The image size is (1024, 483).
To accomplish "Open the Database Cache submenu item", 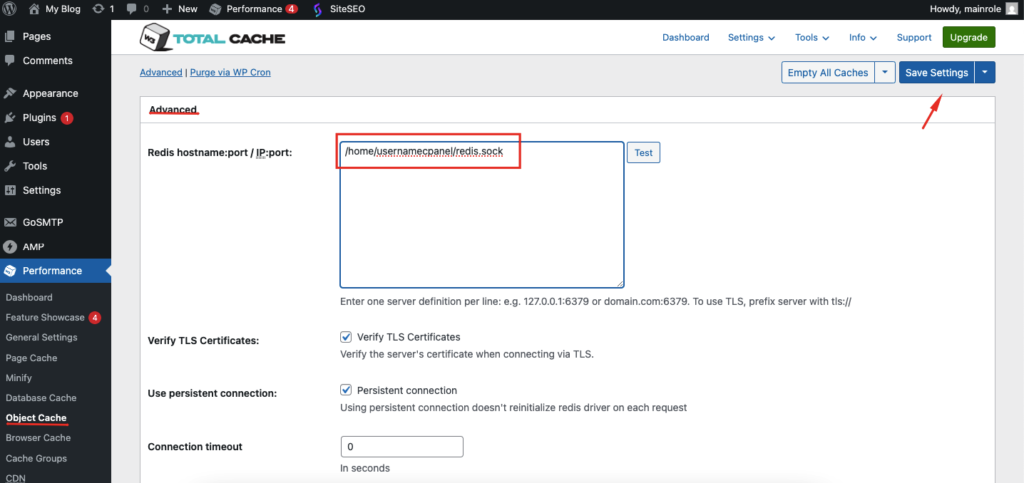I will click(40, 398).
